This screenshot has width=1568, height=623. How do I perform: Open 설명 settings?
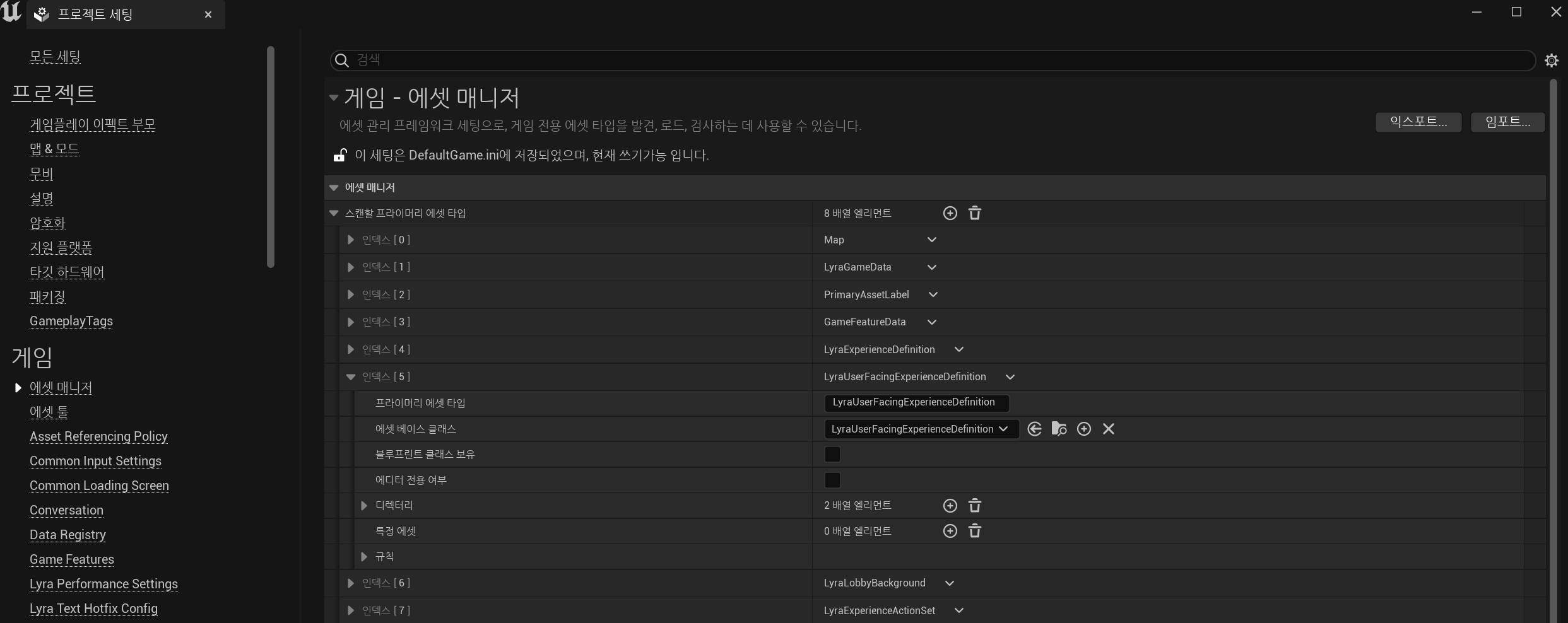coord(42,198)
